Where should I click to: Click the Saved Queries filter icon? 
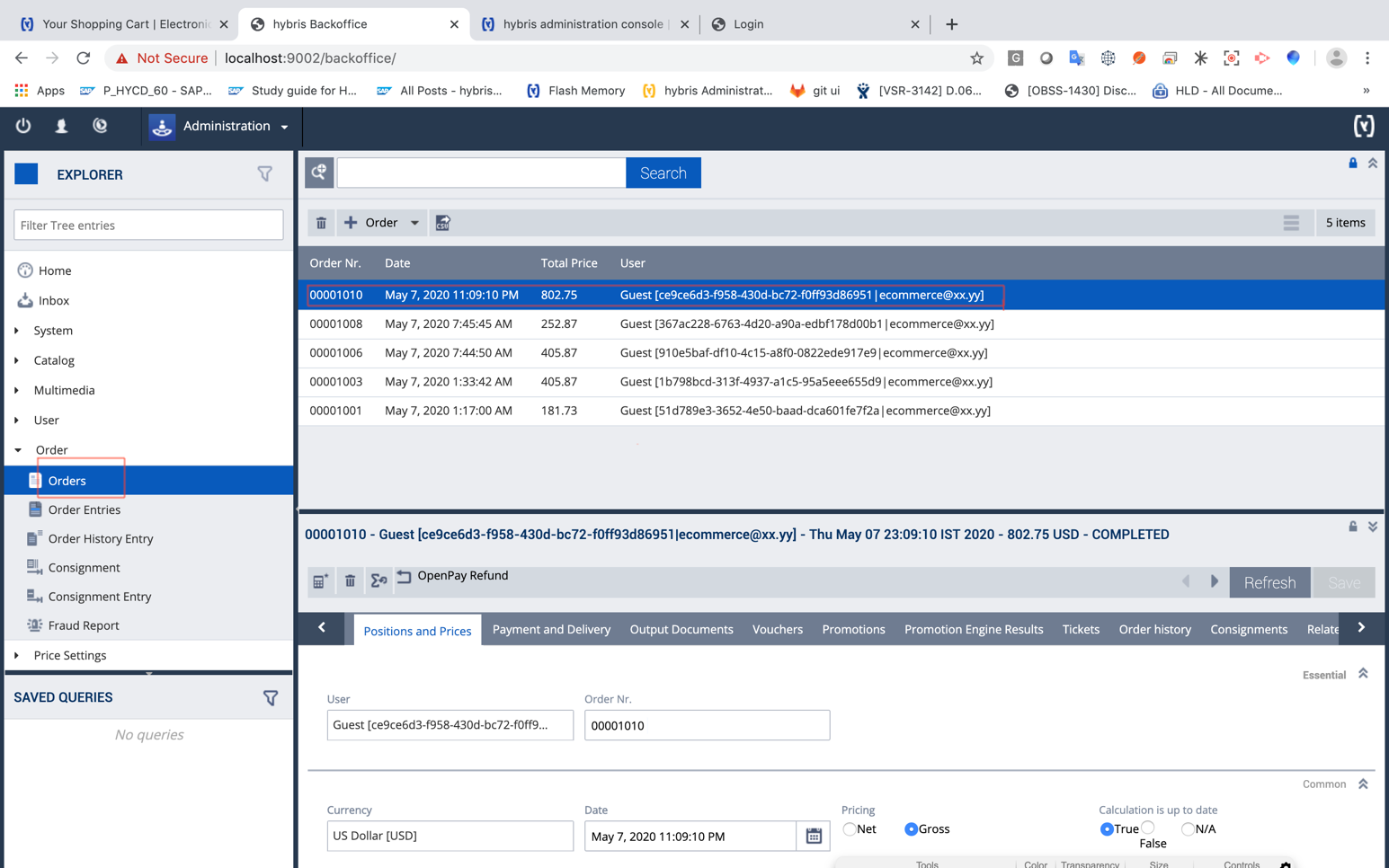coord(270,698)
